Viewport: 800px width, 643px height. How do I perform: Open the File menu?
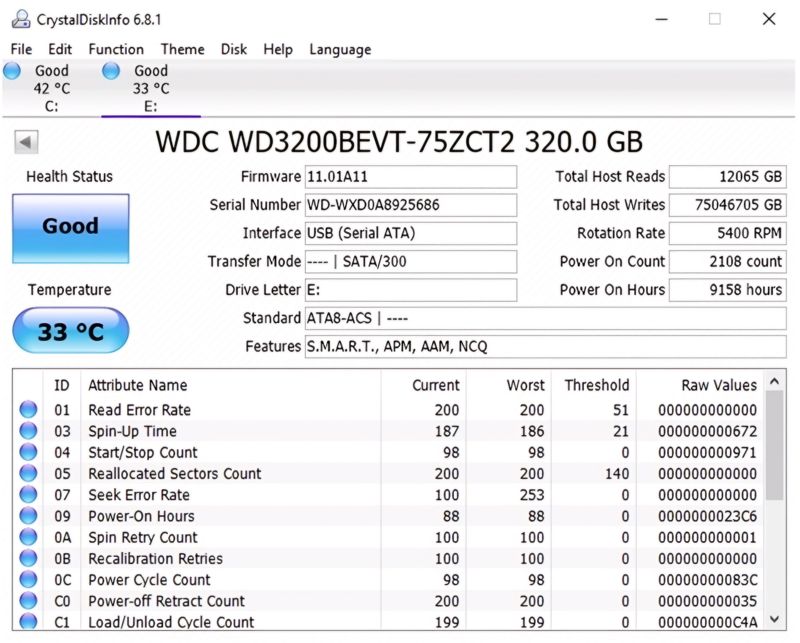pos(20,49)
